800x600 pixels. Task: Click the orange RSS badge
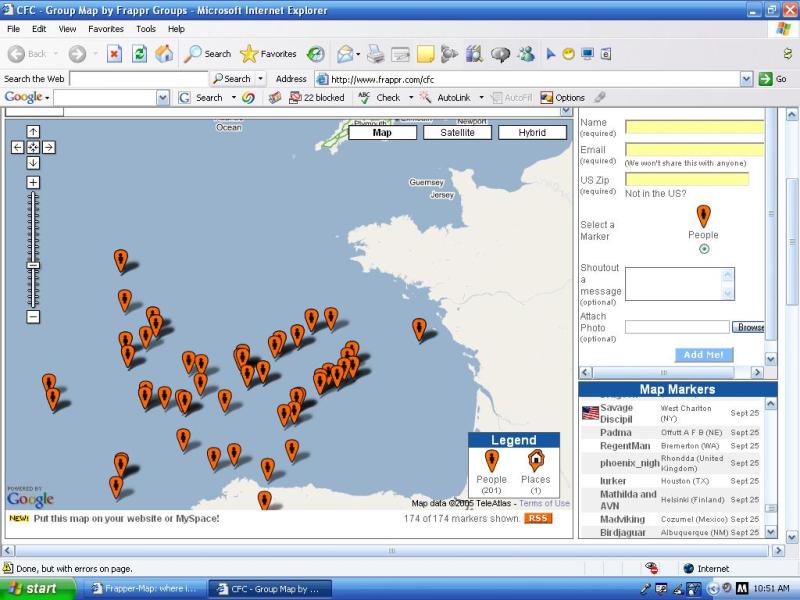[x=538, y=518]
